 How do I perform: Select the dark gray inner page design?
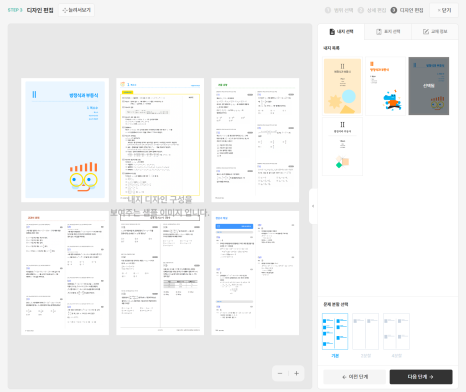coord(429,86)
